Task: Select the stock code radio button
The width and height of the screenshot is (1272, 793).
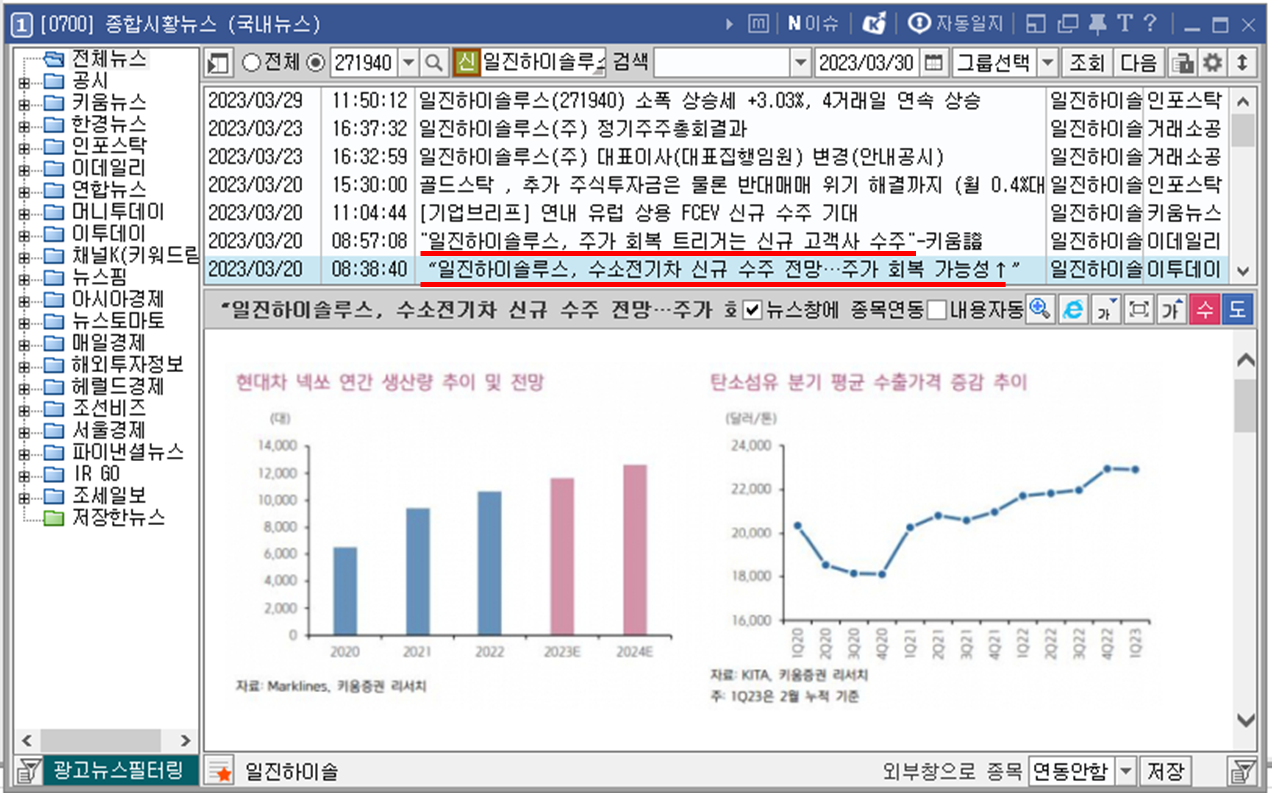Action: [x=316, y=62]
